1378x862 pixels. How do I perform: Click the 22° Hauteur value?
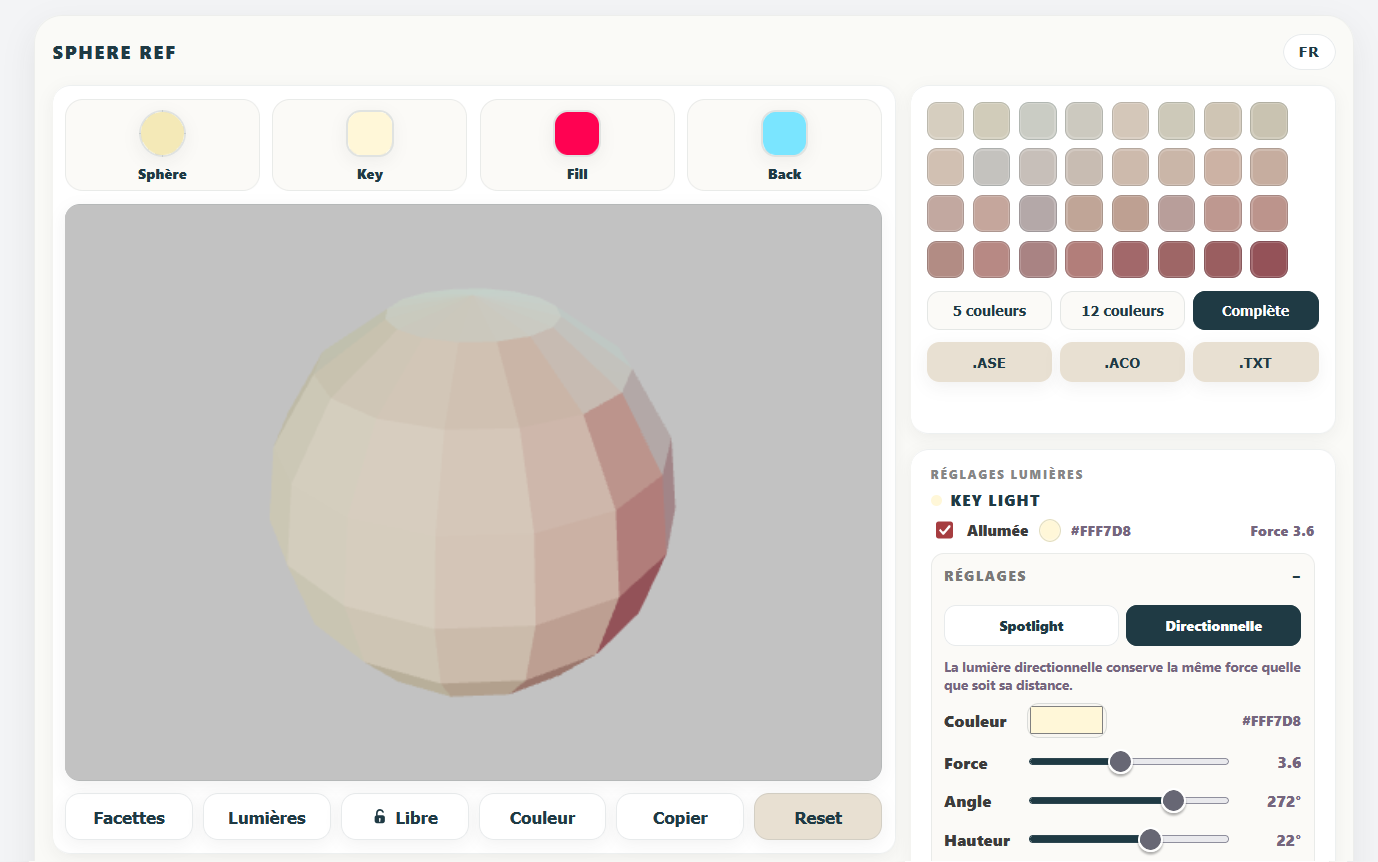pyautogui.click(x=1288, y=840)
